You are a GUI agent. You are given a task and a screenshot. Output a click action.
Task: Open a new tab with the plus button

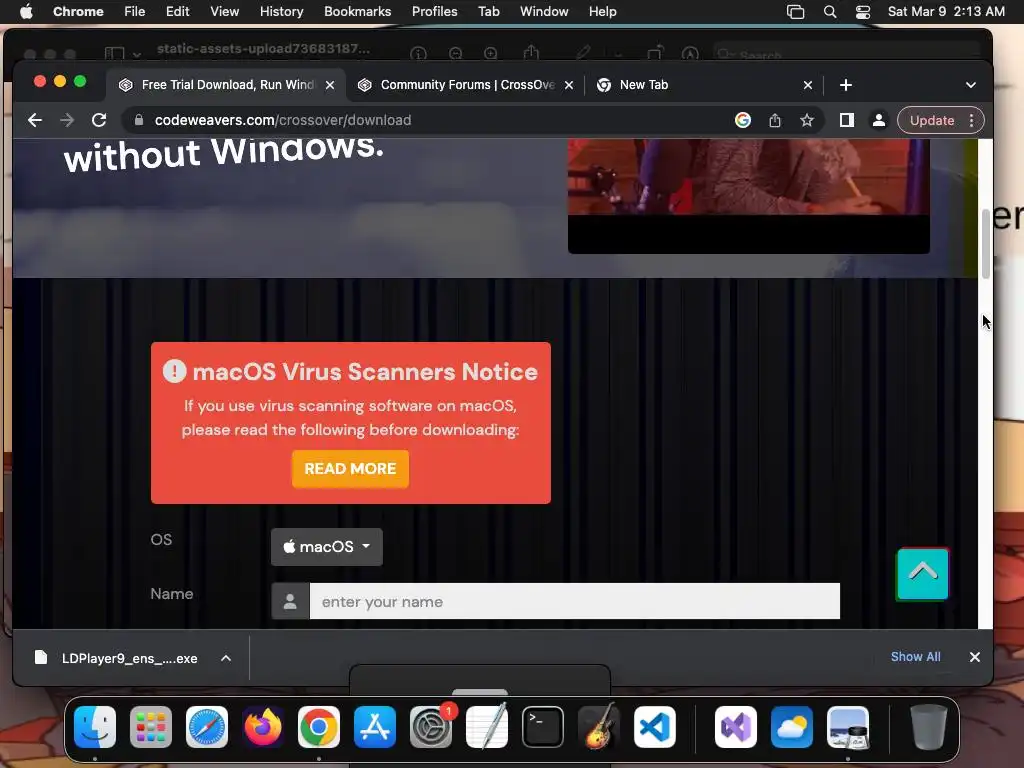point(846,85)
